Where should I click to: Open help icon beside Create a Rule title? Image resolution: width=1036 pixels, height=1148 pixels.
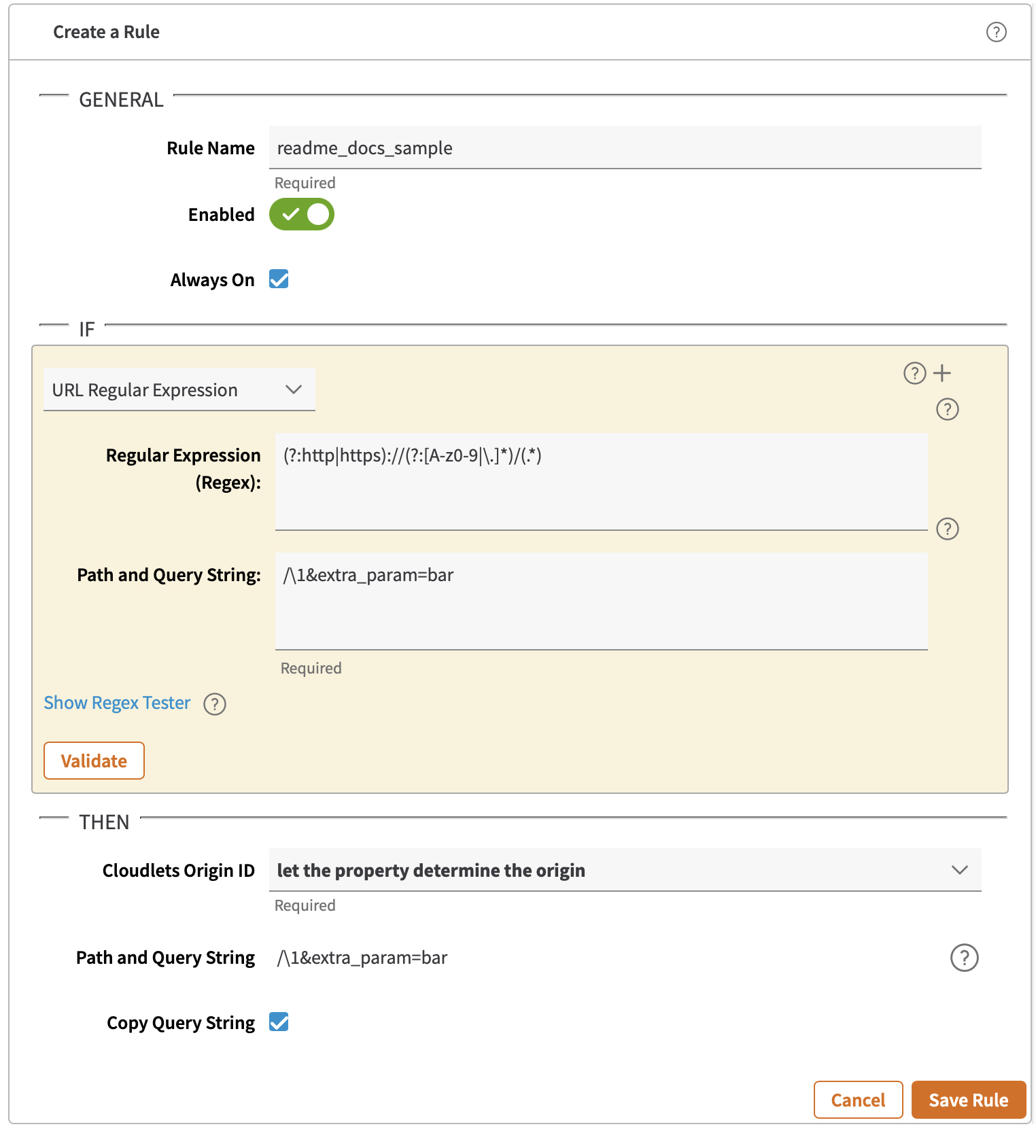996,32
